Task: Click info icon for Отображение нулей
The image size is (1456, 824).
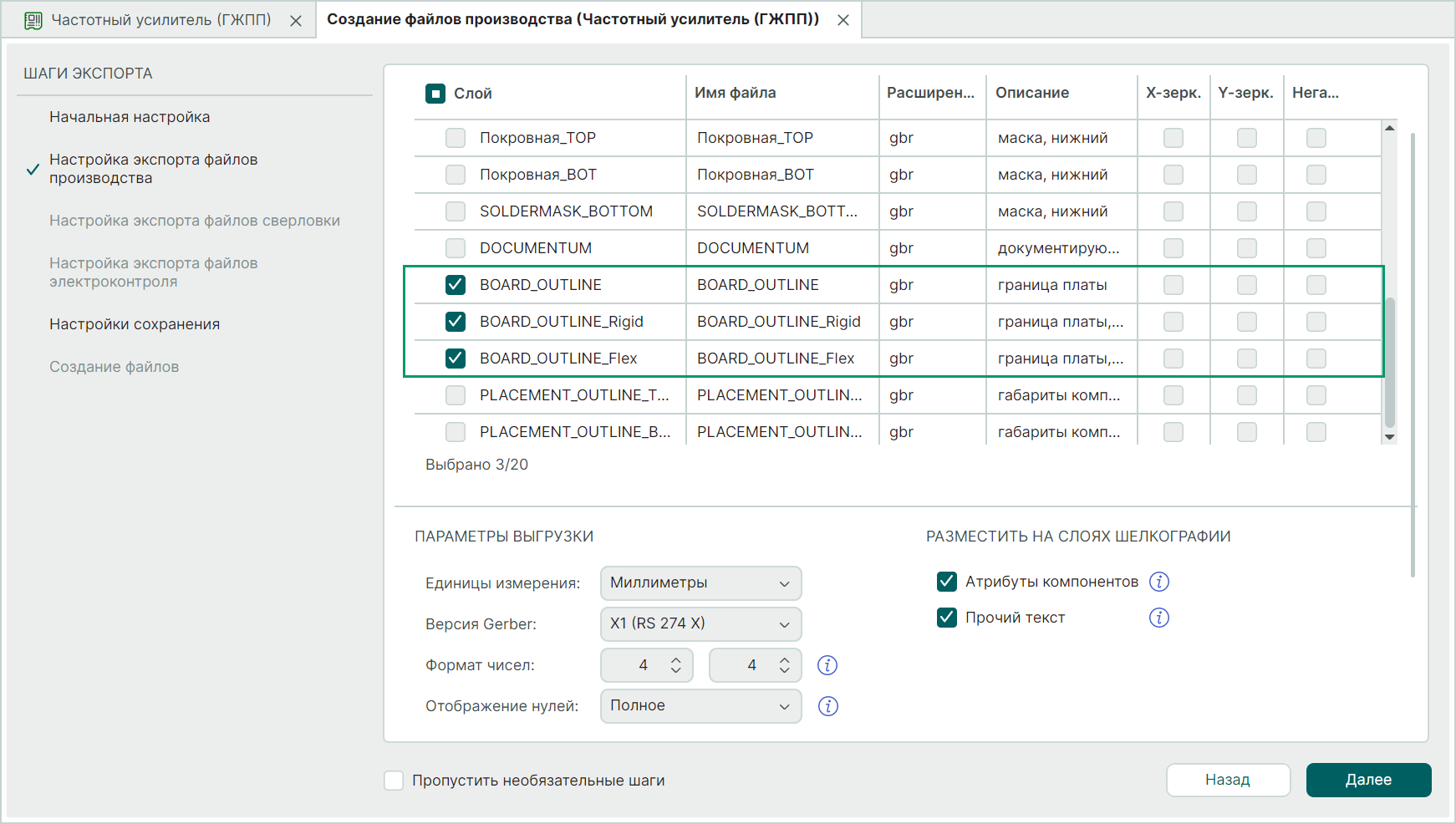Action: pos(827,706)
